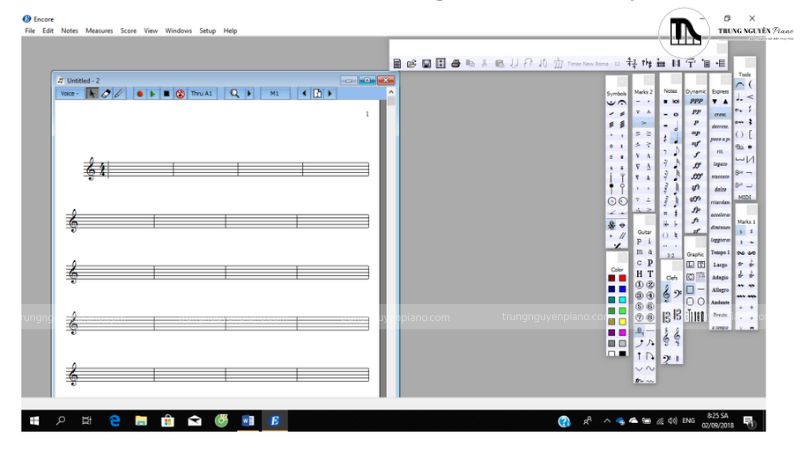
Task: Select pp in the Dynamic palette
Action: pos(696,112)
